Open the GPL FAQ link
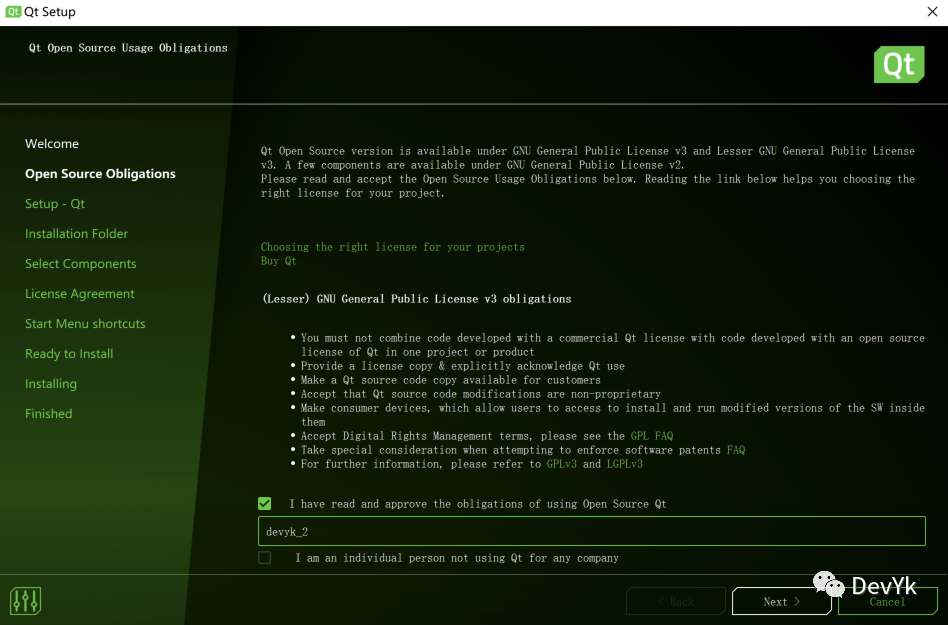 point(651,436)
